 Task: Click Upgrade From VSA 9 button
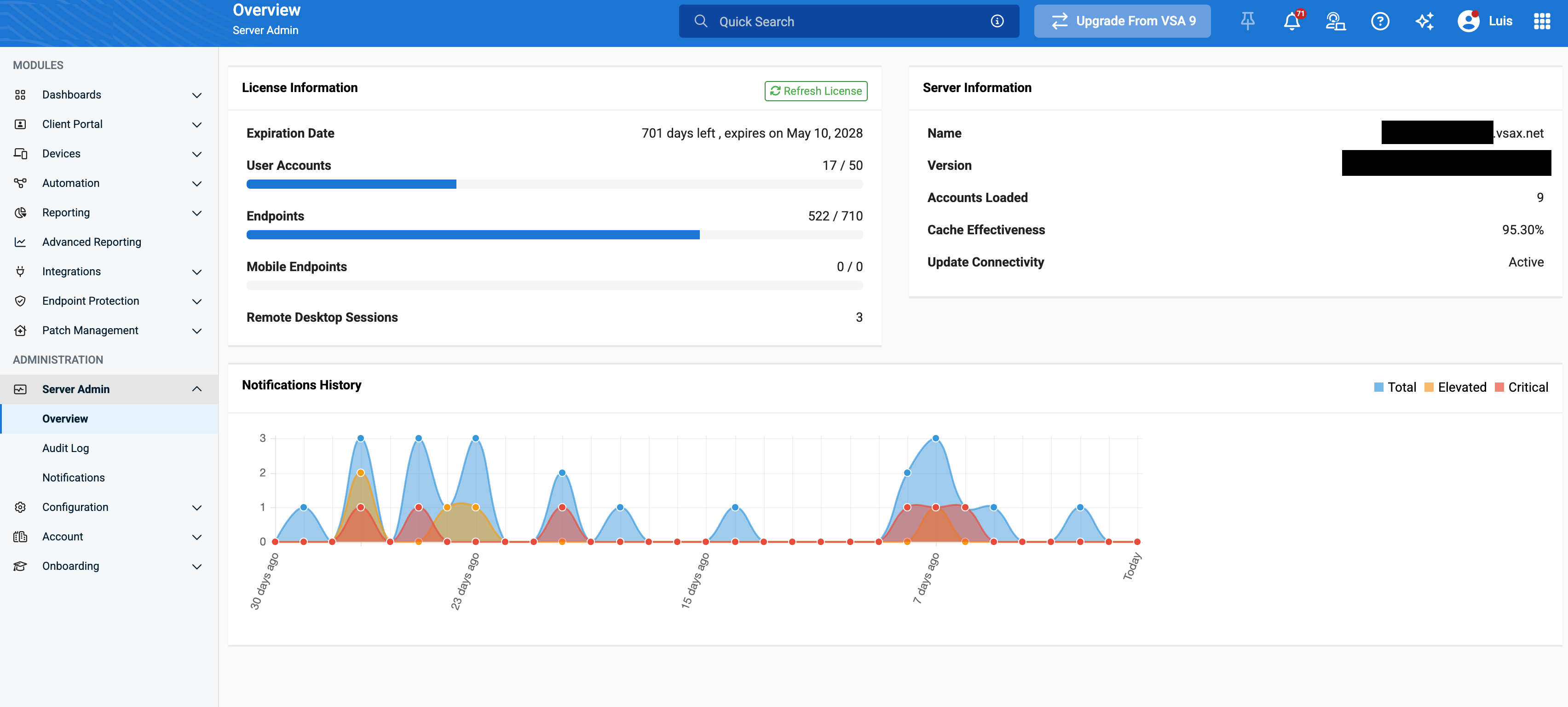1122,21
